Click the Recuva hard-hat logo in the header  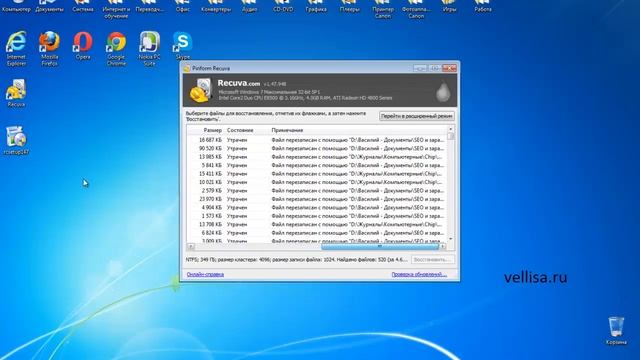click(201, 90)
